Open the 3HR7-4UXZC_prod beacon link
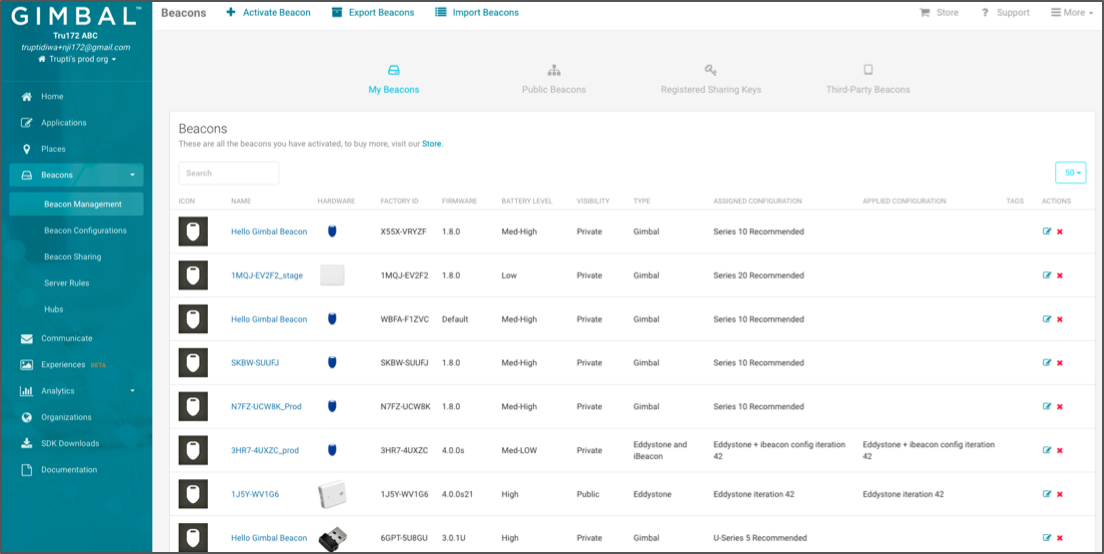The width and height of the screenshot is (1104, 554). tap(265, 451)
